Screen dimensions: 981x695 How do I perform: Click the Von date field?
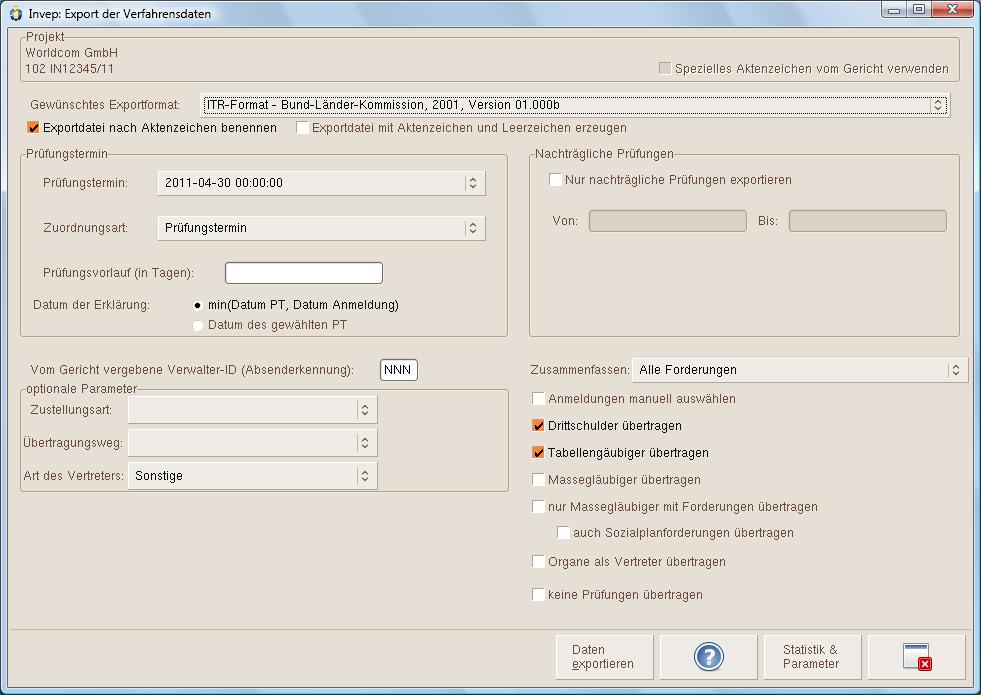click(668, 221)
